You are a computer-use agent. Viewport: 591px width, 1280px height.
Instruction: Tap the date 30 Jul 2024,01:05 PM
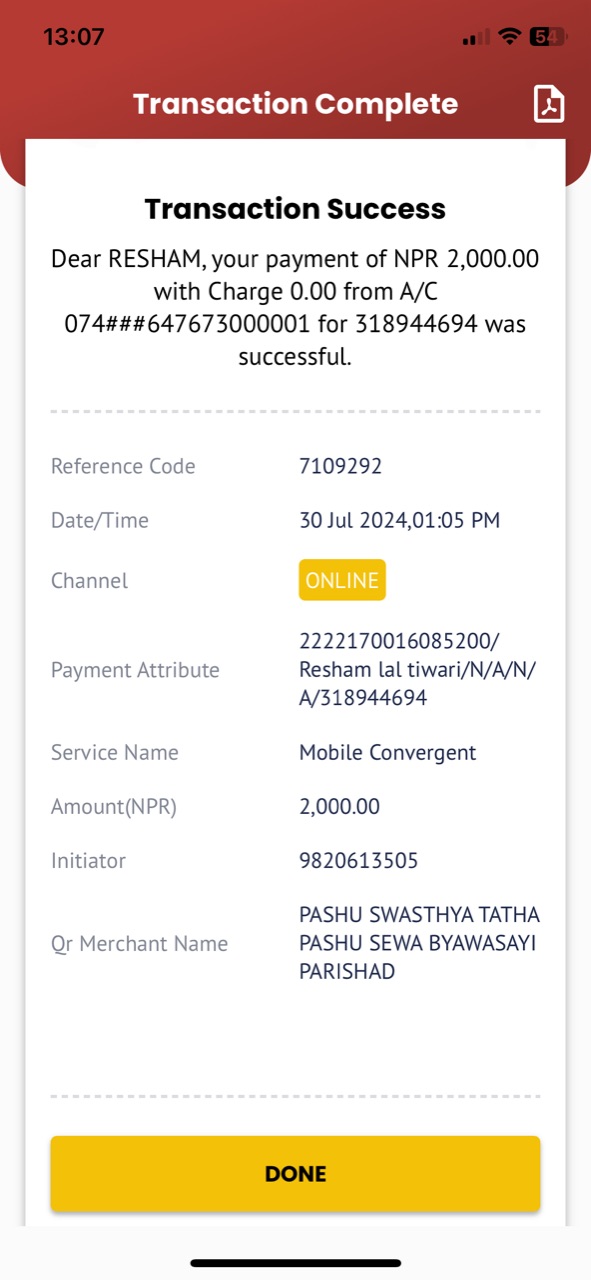(399, 520)
